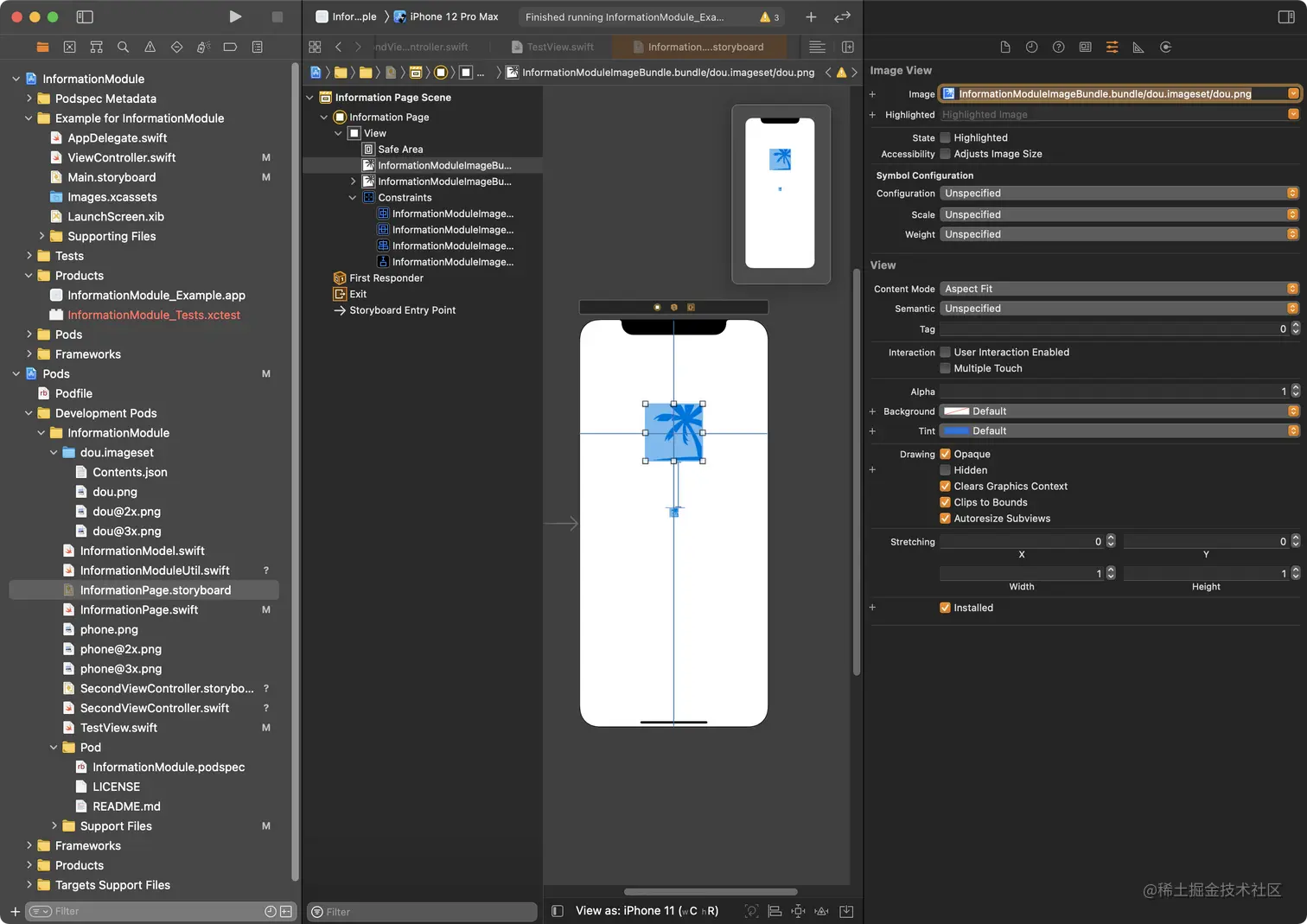
Task: Toggle Clears Graphics Context
Action: pos(945,486)
